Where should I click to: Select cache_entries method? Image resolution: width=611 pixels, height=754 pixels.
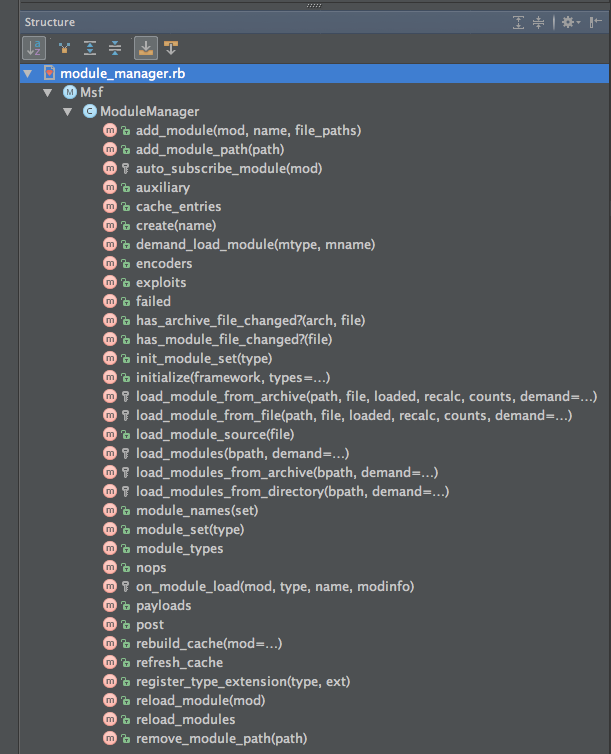click(178, 206)
